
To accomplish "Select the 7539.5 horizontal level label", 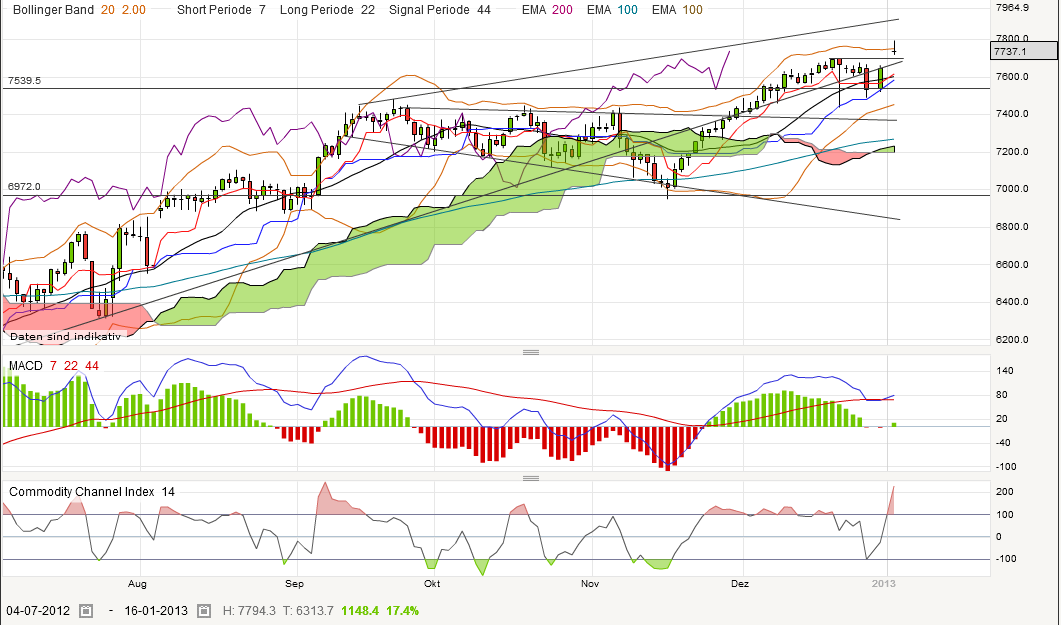I will click(24, 80).
